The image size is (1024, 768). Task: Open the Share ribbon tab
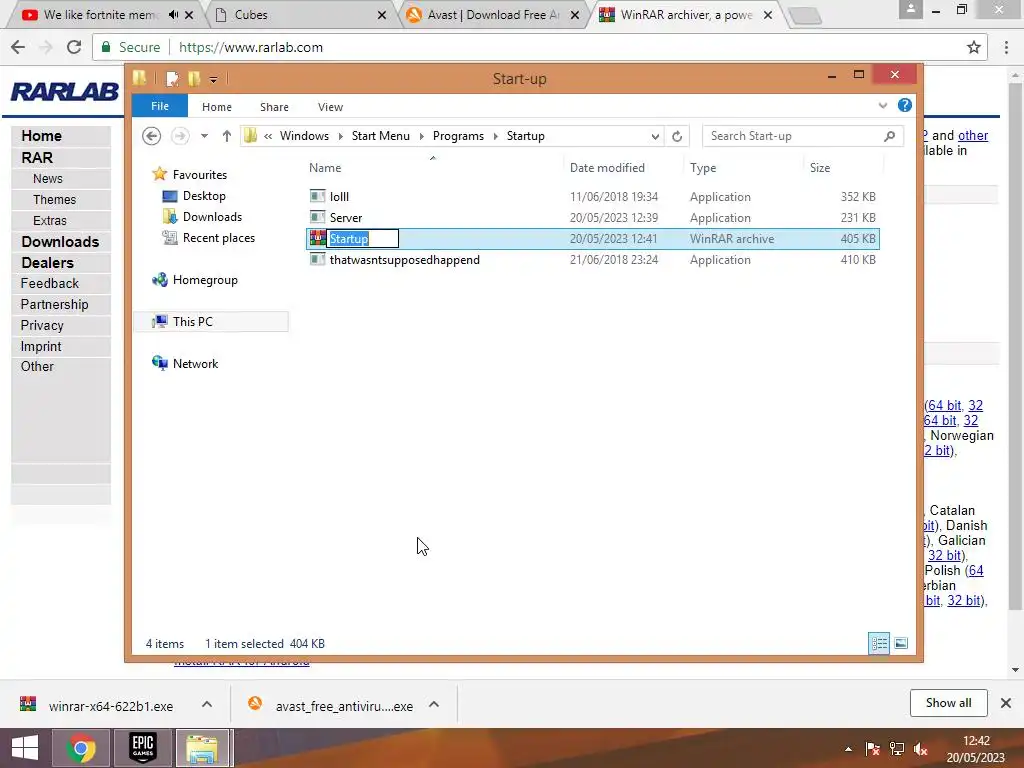pos(274,106)
